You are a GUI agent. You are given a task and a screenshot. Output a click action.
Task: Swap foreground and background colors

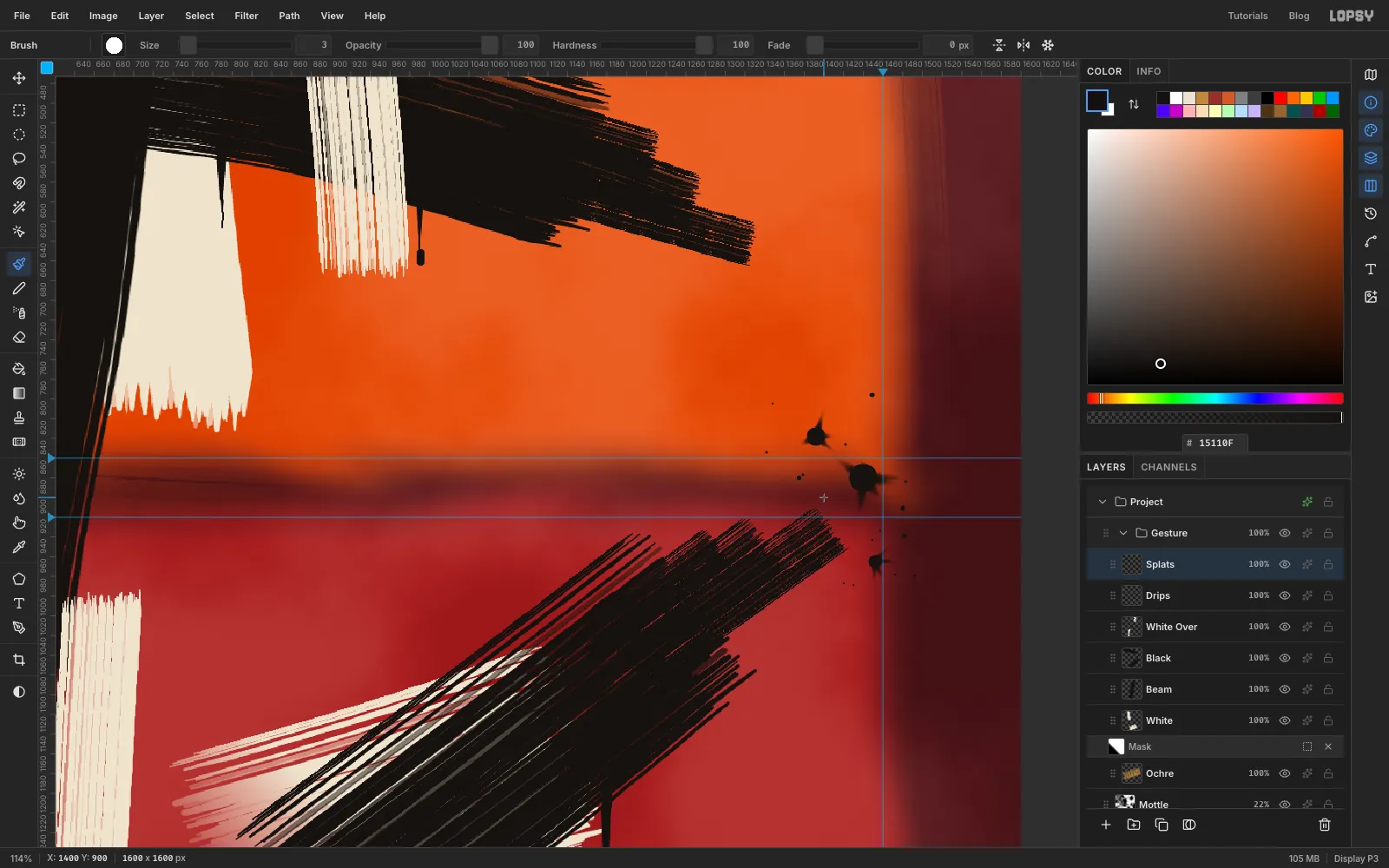click(x=1134, y=104)
